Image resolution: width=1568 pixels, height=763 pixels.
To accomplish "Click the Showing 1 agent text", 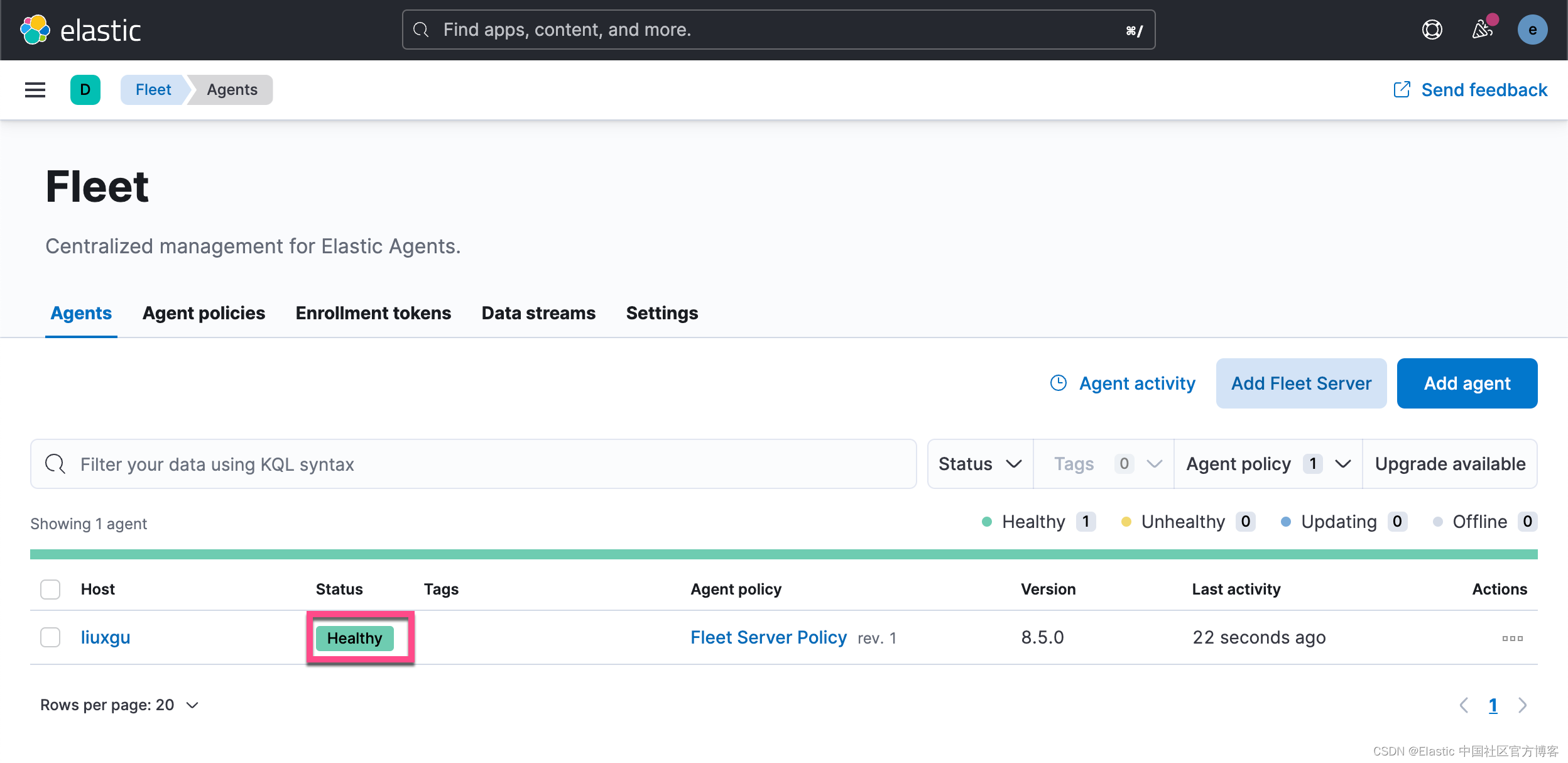I will click(x=89, y=524).
